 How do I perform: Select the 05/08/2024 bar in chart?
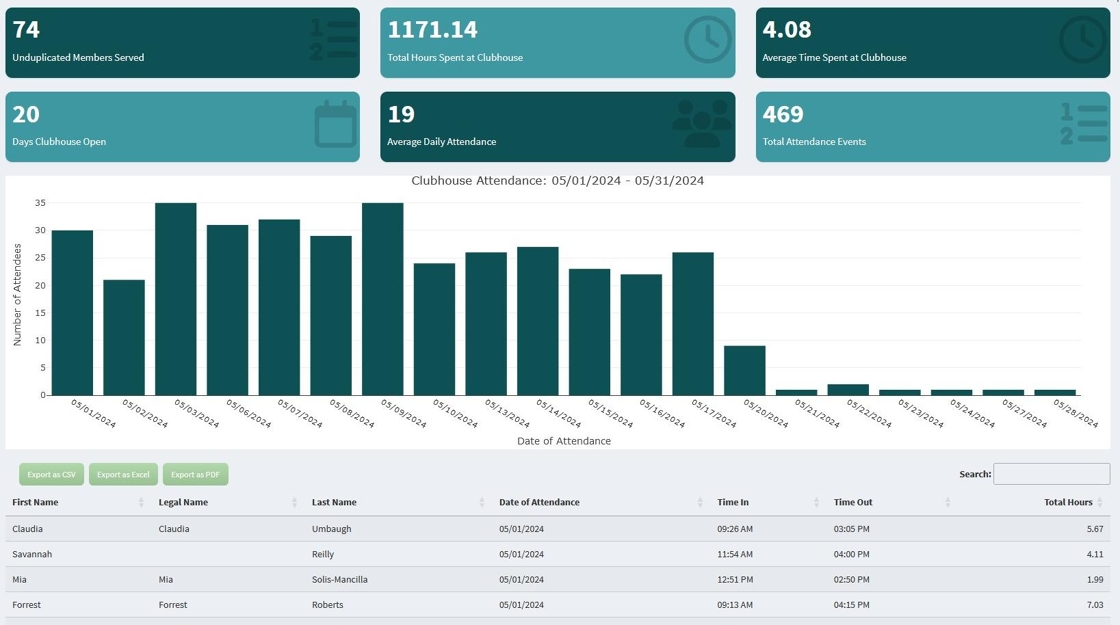[x=331, y=316]
